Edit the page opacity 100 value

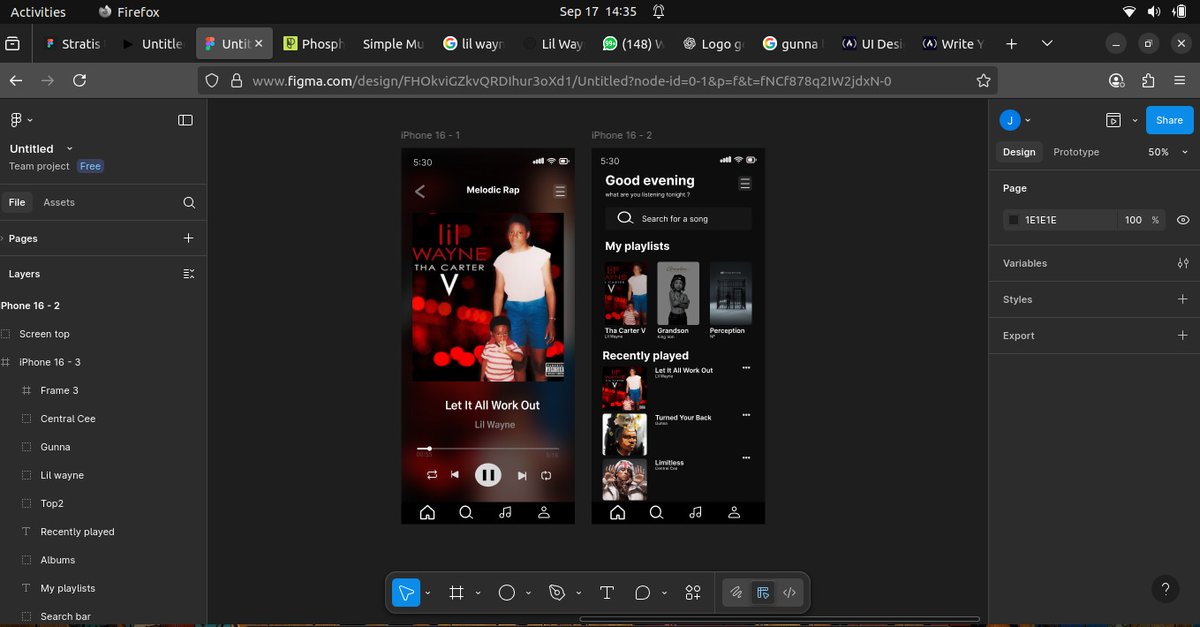coord(1132,220)
